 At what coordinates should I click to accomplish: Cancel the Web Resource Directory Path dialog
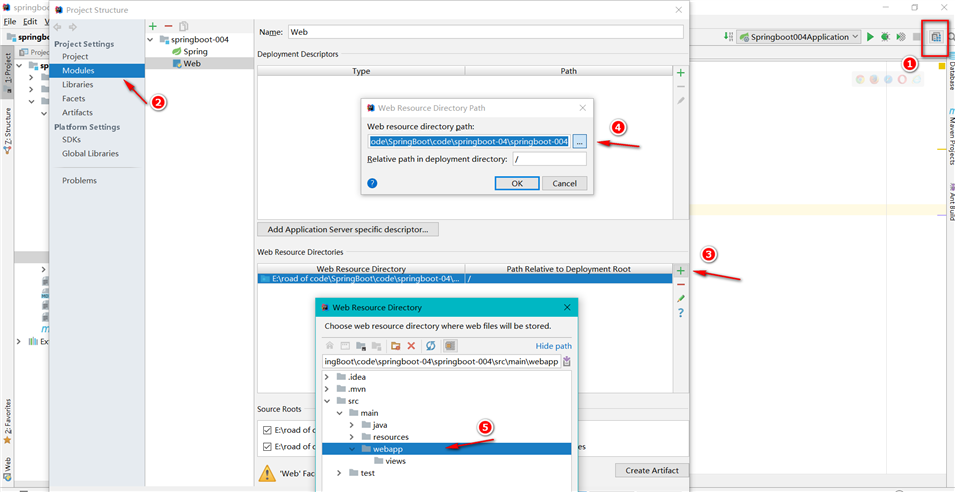(565, 183)
